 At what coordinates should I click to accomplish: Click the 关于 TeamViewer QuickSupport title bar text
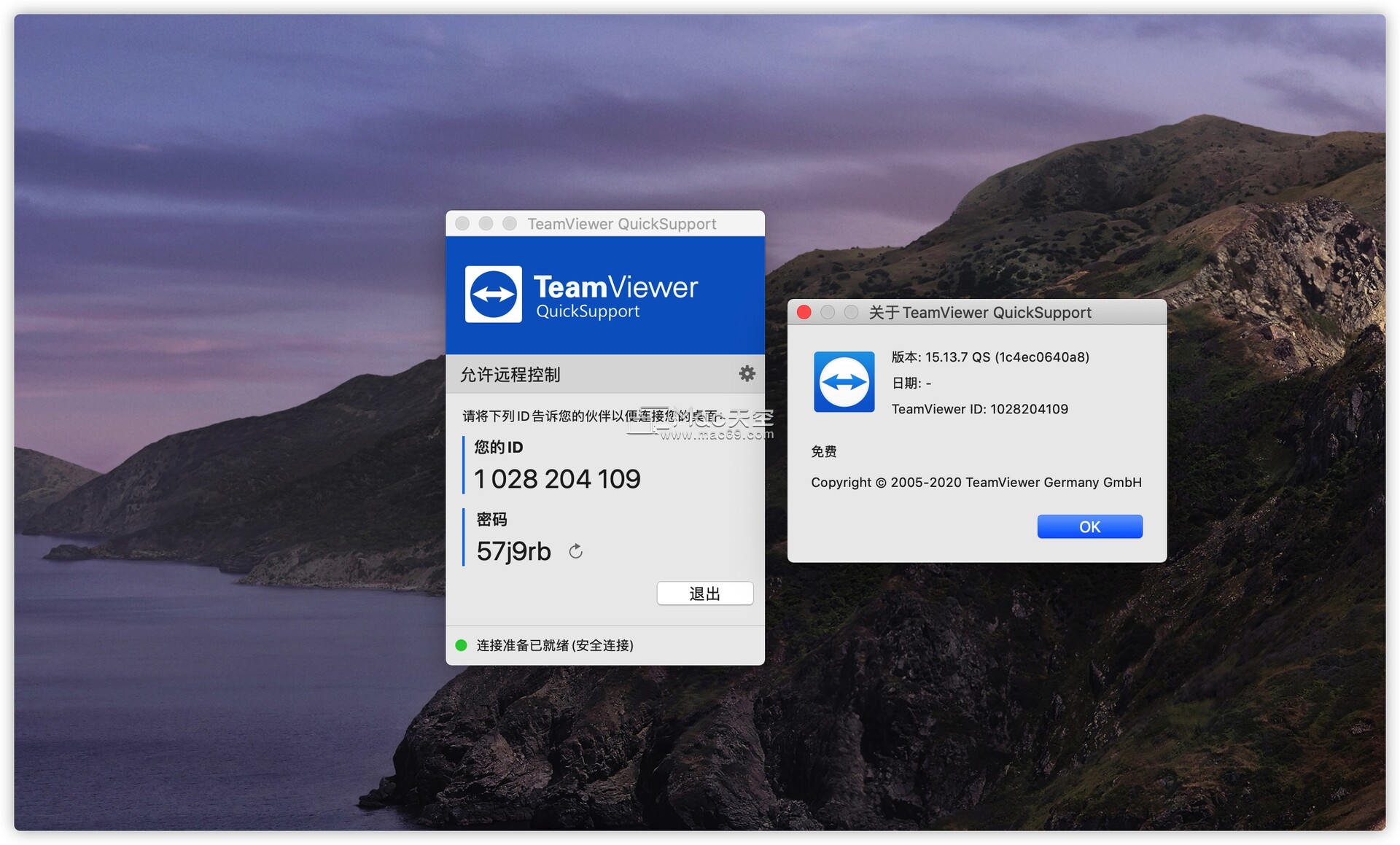tap(980, 313)
